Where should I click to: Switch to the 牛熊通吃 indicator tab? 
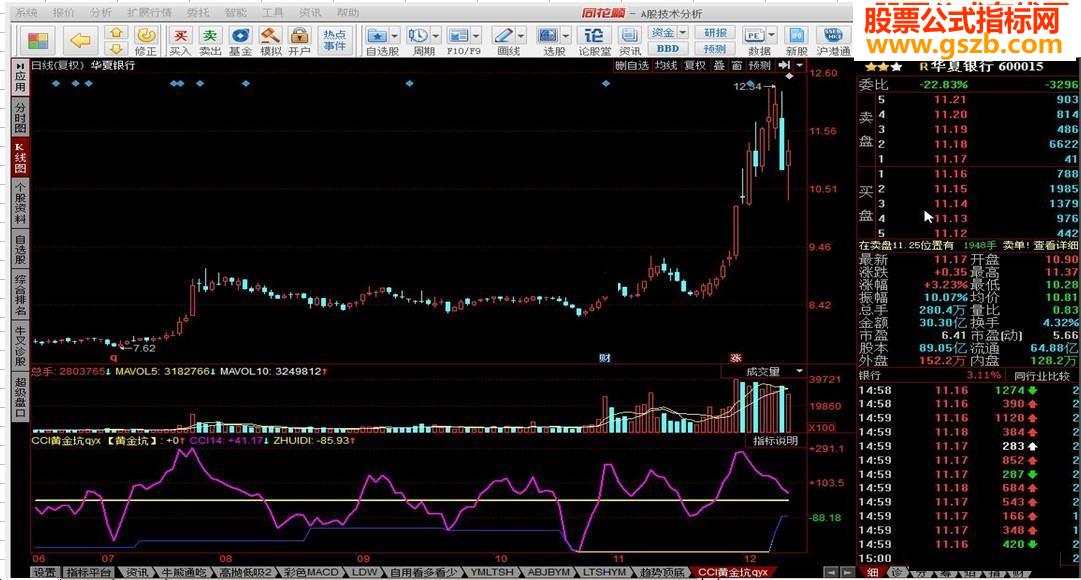(183, 572)
